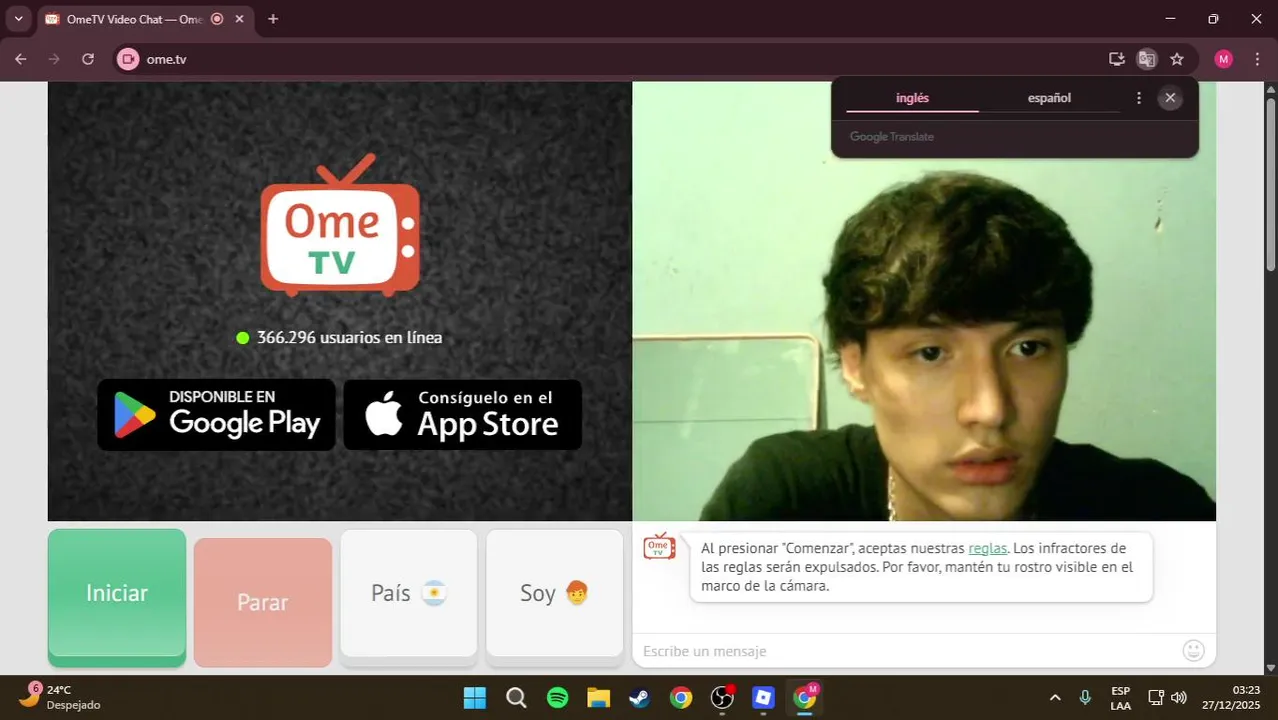Open the Chrome three-dot menu
The height and width of the screenshot is (720, 1278).
[x=1257, y=59]
